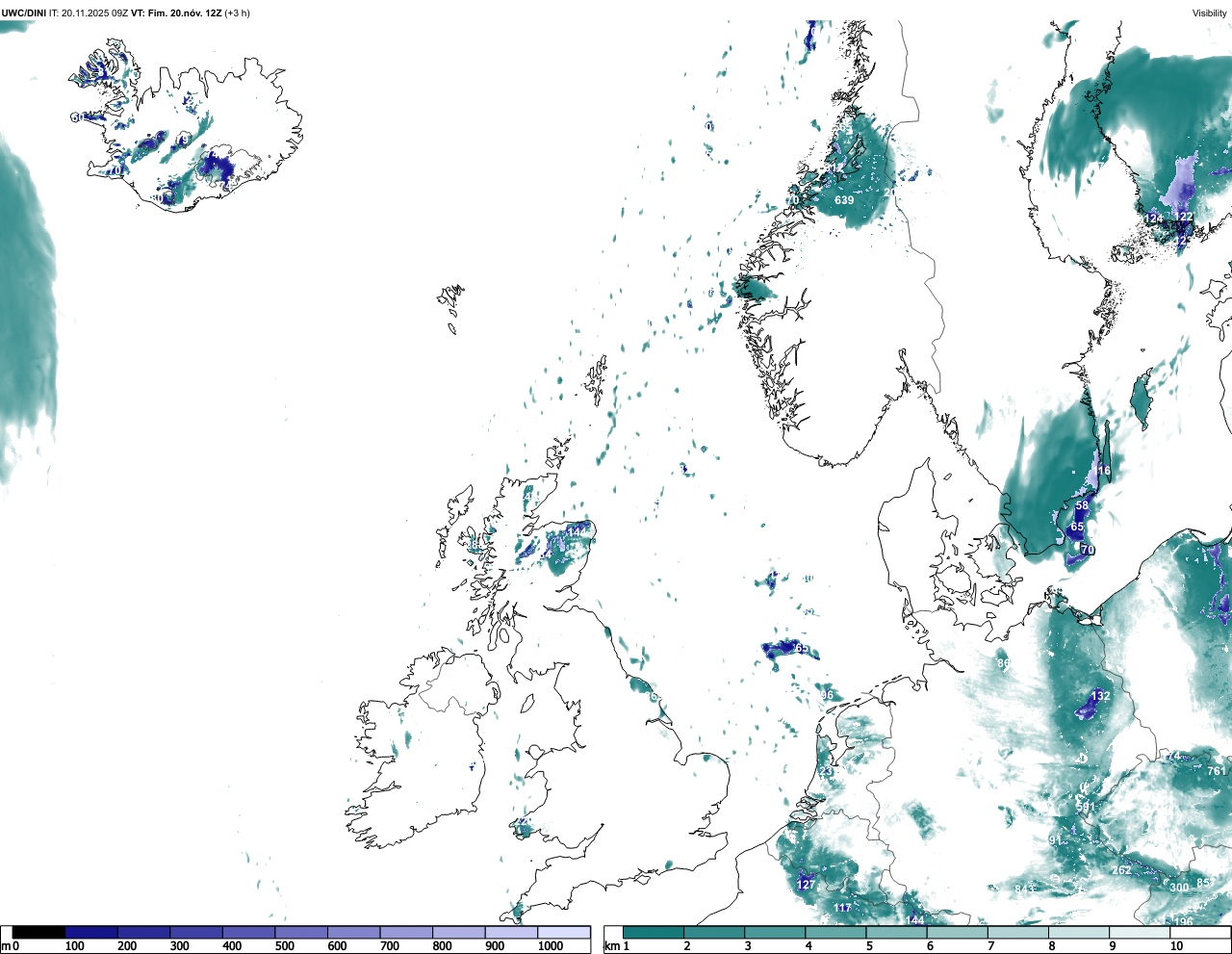Click the 'Visibility' title label
This screenshot has width=1232, height=954.
tap(1209, 13)
